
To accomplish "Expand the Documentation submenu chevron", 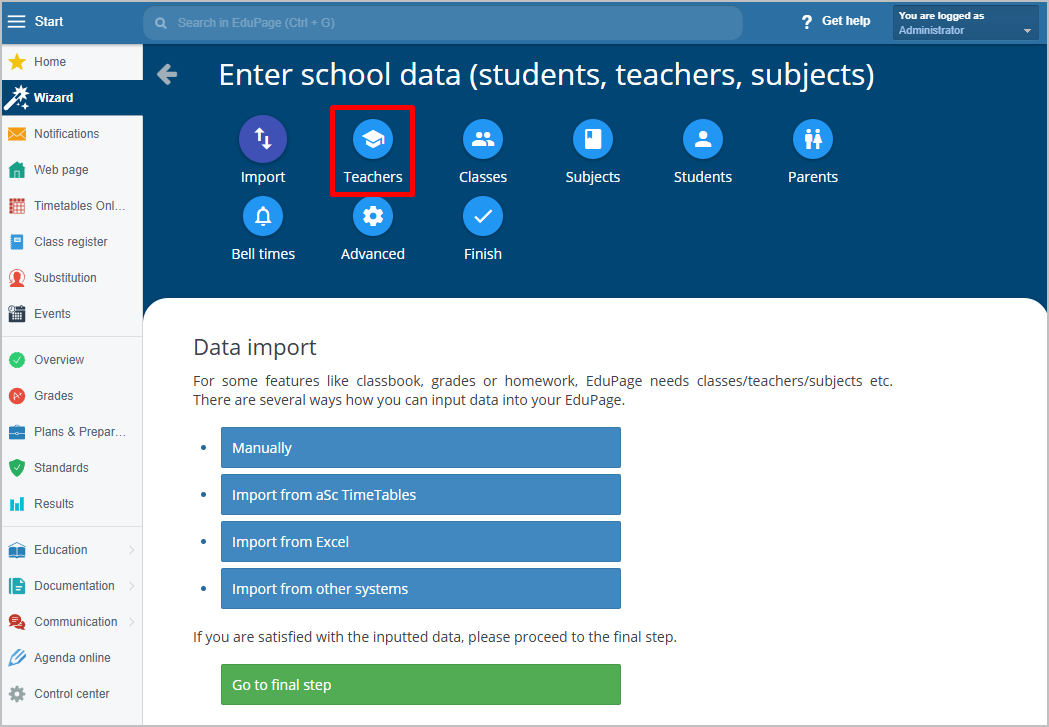I will [x=132, y=586].
